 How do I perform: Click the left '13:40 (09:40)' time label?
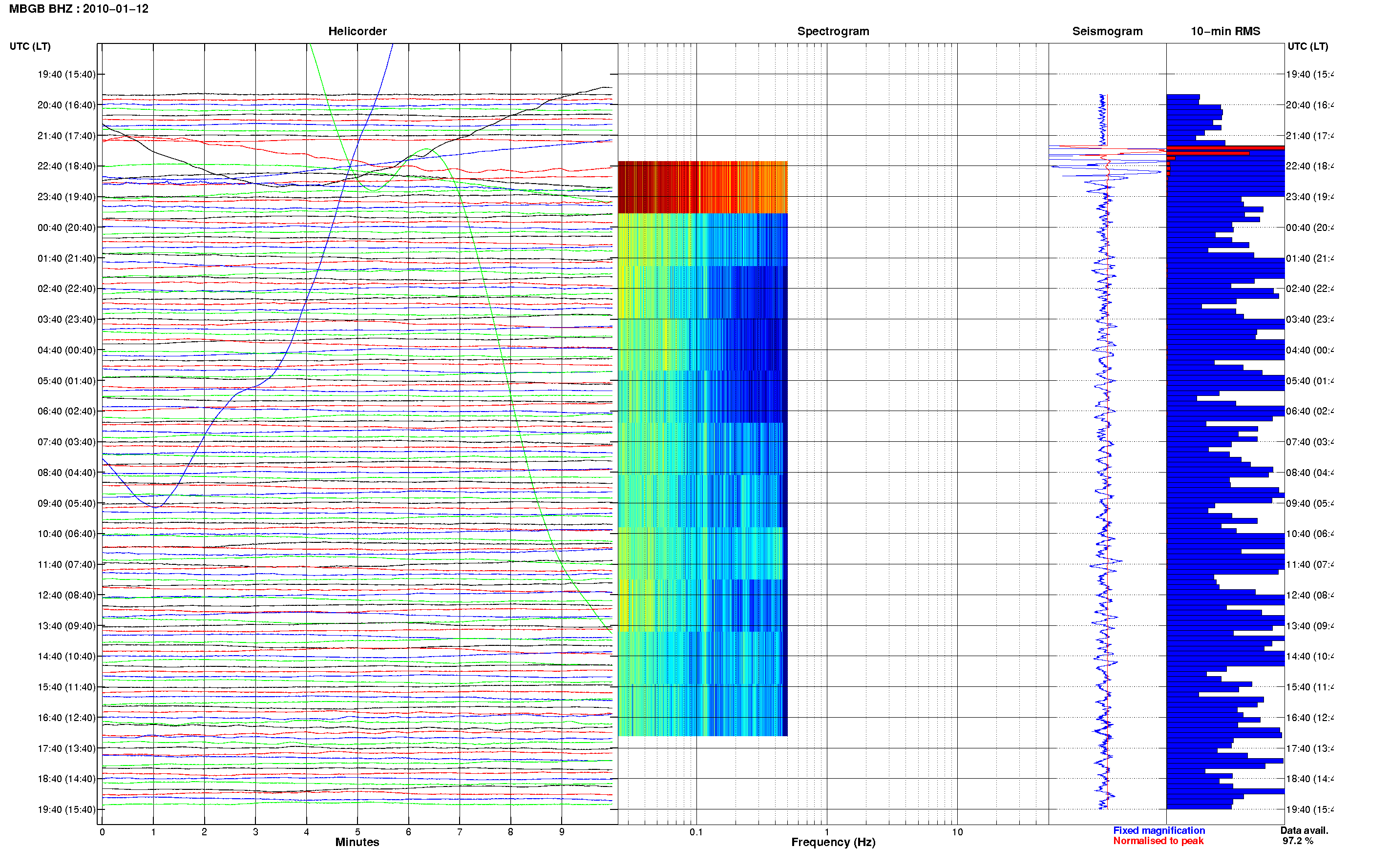pos(66,626)
